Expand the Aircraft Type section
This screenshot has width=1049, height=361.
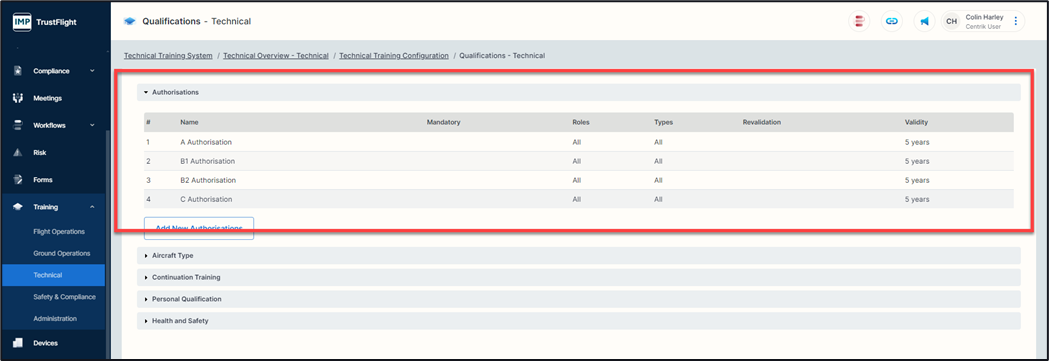click(x=579, y=255)
